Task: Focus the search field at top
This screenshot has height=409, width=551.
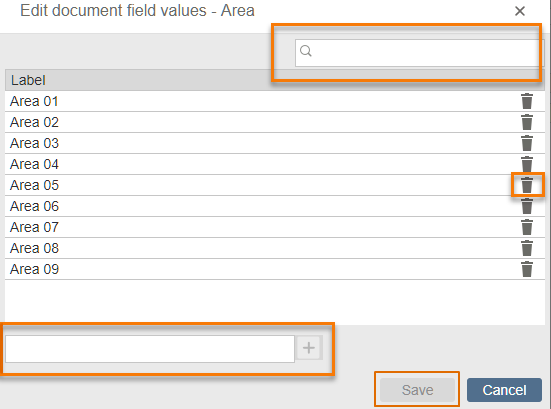Action: pyautogui.click(x=419, y=53)
